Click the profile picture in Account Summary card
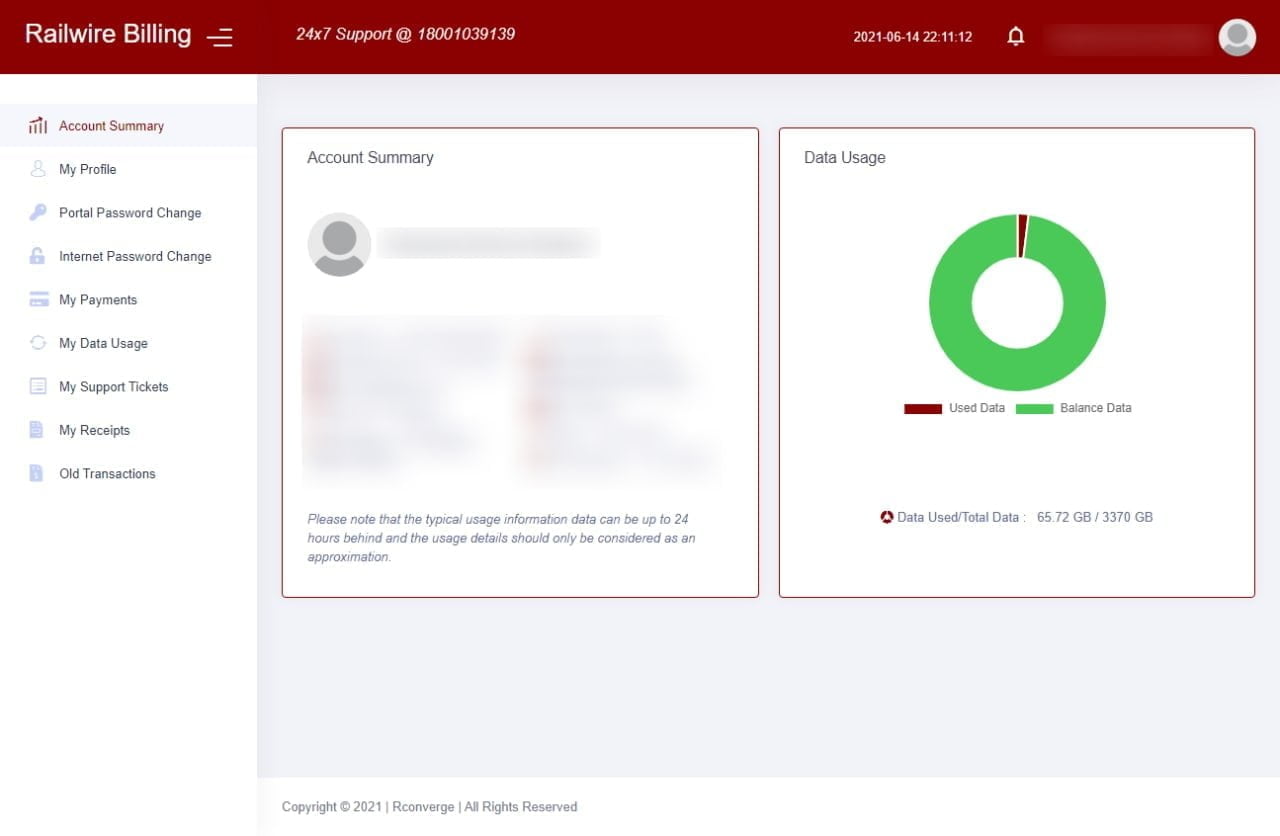The image size is (1280, 836). [339, 244]
